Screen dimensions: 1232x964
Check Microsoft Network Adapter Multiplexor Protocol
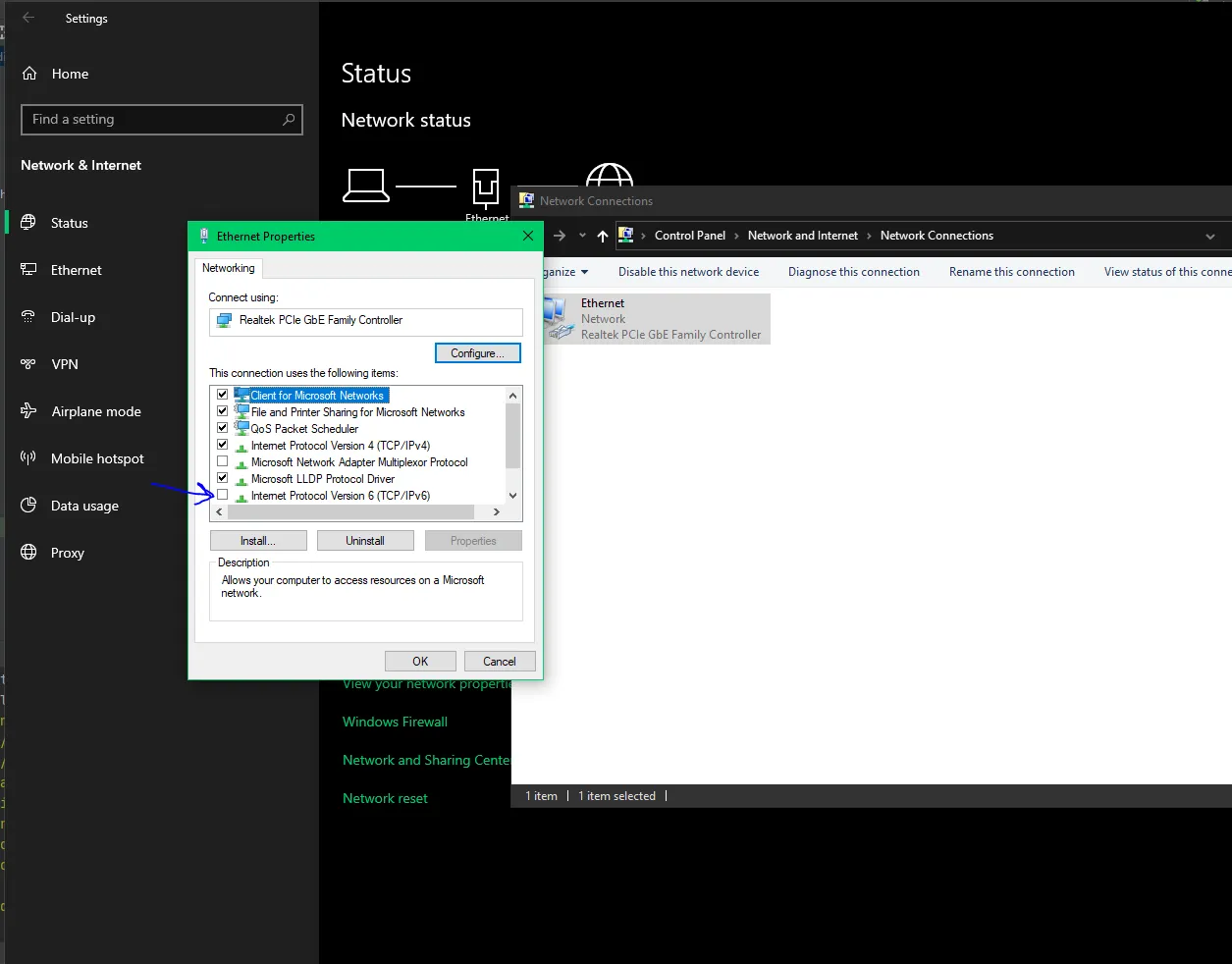pos(222,461)
